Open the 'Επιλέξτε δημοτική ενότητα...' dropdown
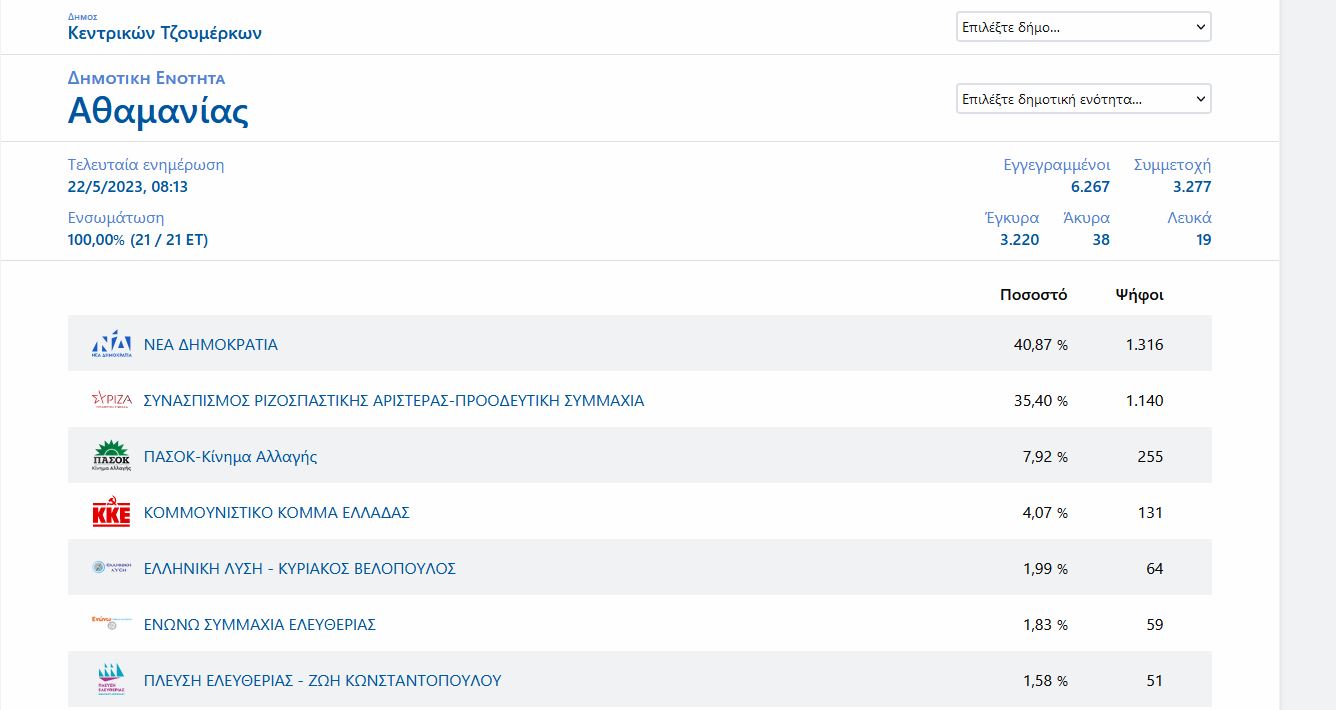 (1083, 99)
